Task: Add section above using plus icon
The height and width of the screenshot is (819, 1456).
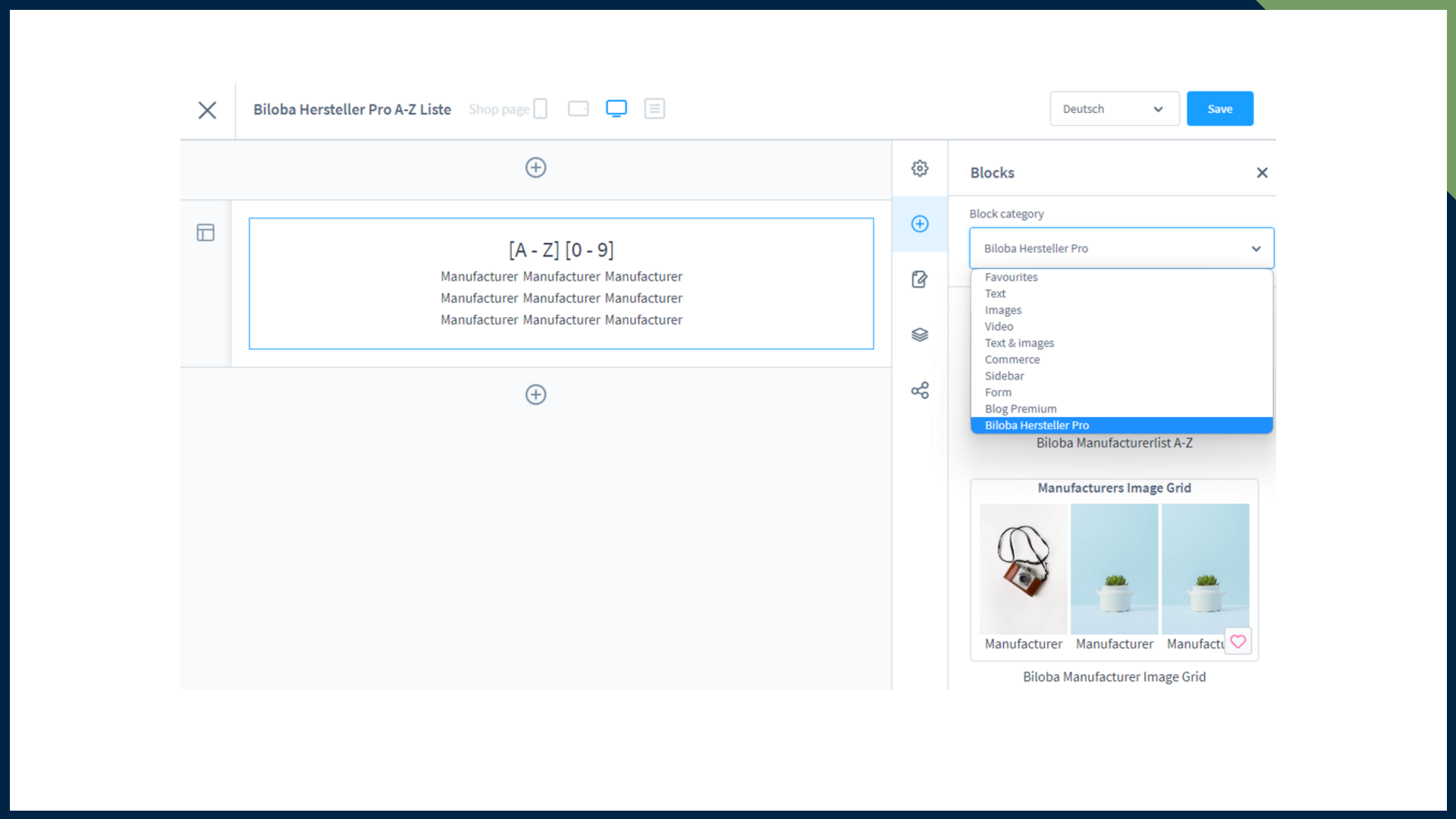Action: coord(535,168)
